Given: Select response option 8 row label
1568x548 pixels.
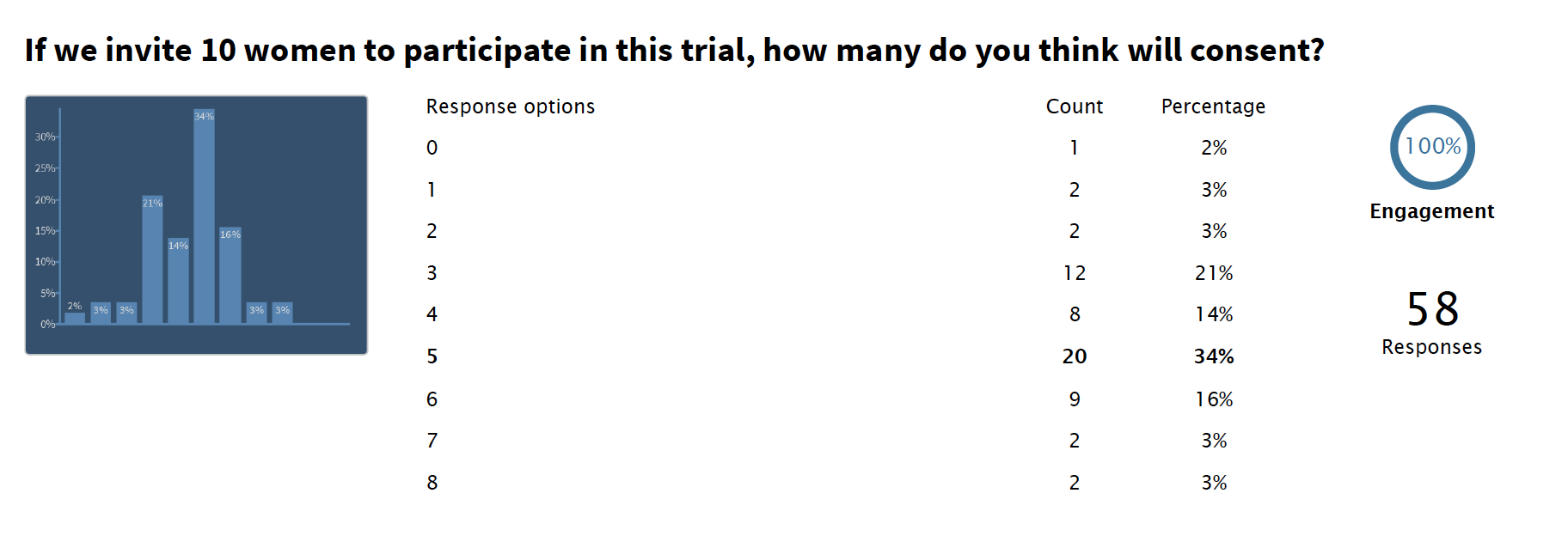Looking at the screenshot, I should pos(432,483).
